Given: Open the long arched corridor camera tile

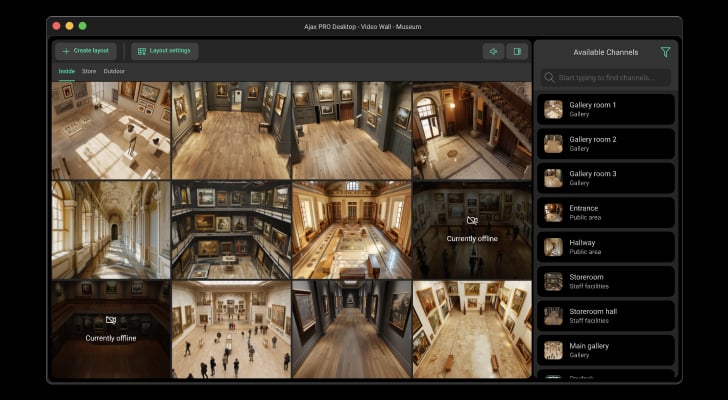Looking at the screenshot, I should point(110,230).
